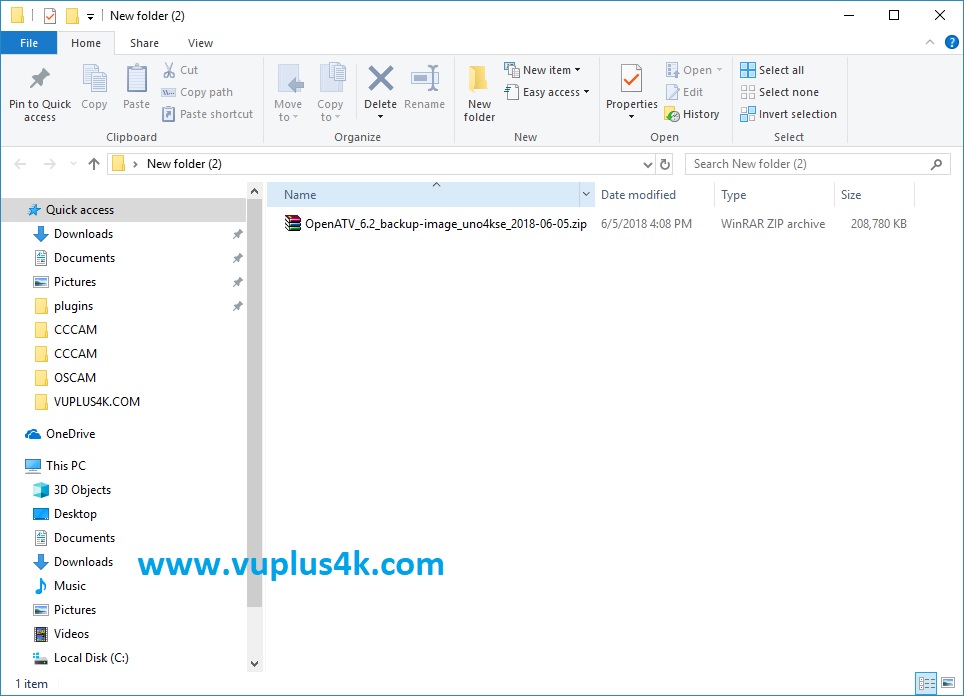Open the Move to menu
The width and height of the screenshot is (964, 696).
click(288, 92)
